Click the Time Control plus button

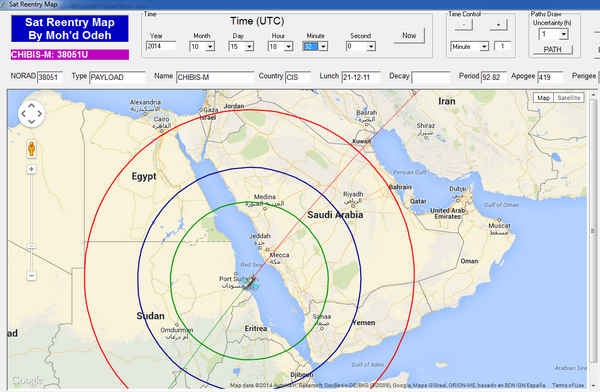click(498, 24)
